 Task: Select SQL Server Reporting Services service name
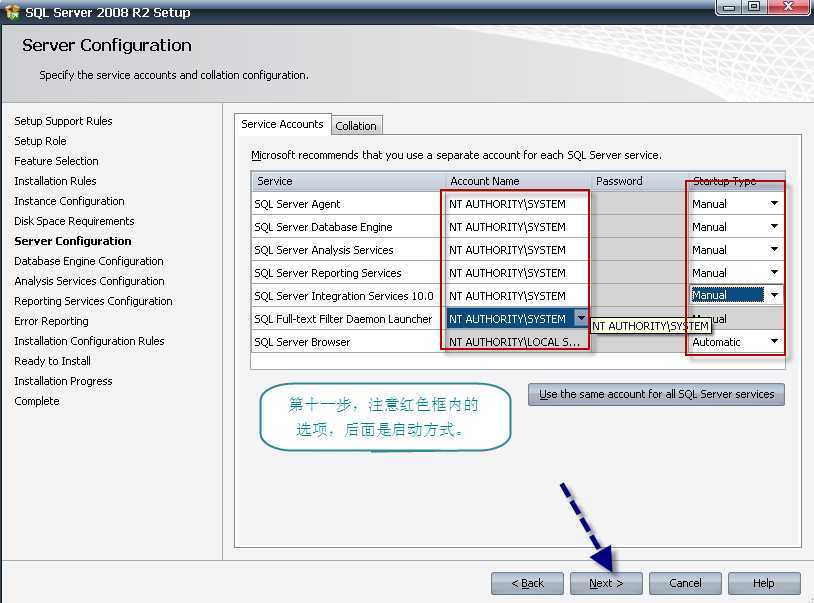pos(328,272)
